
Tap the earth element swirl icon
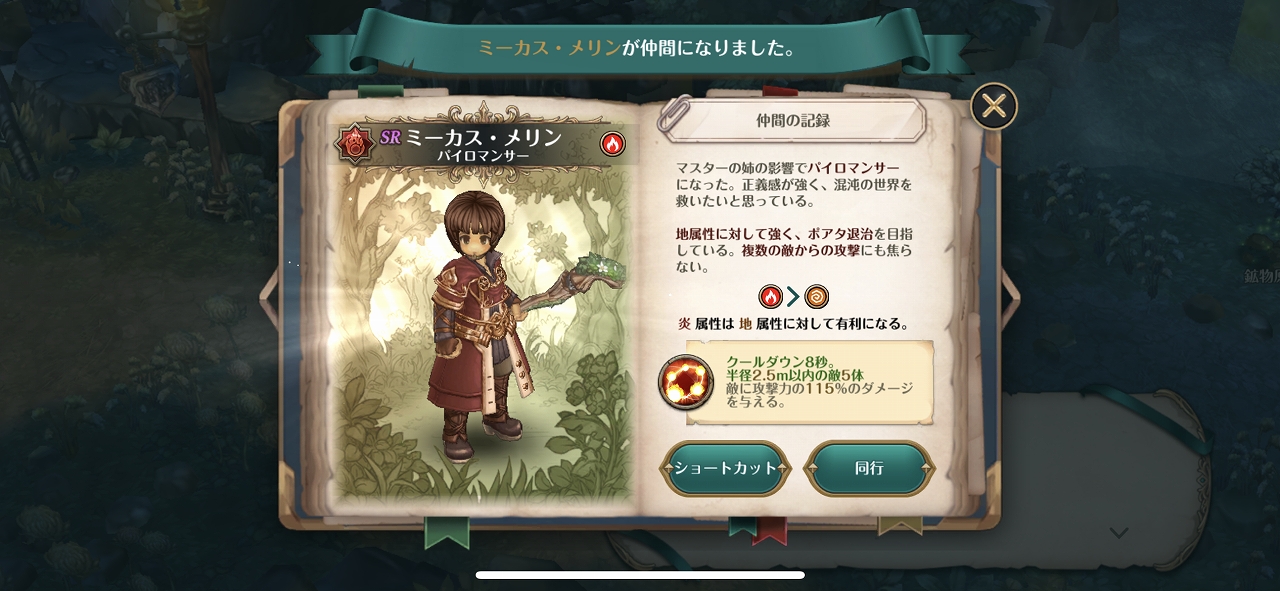pos(817,296)
